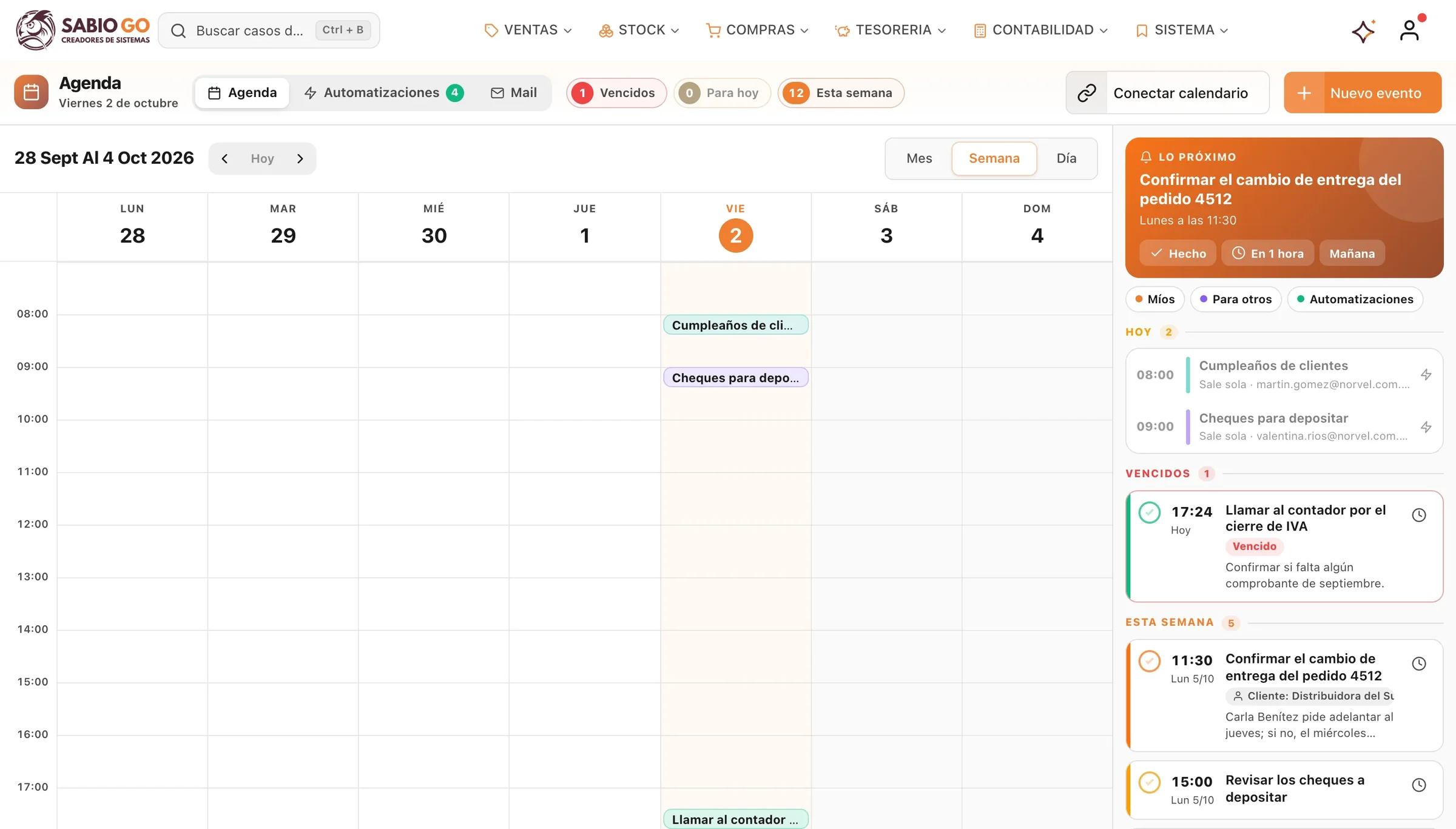Click the Cliente: Distribuidora del Su tag
The image size is (1456, 829).
click(1311, 696)
